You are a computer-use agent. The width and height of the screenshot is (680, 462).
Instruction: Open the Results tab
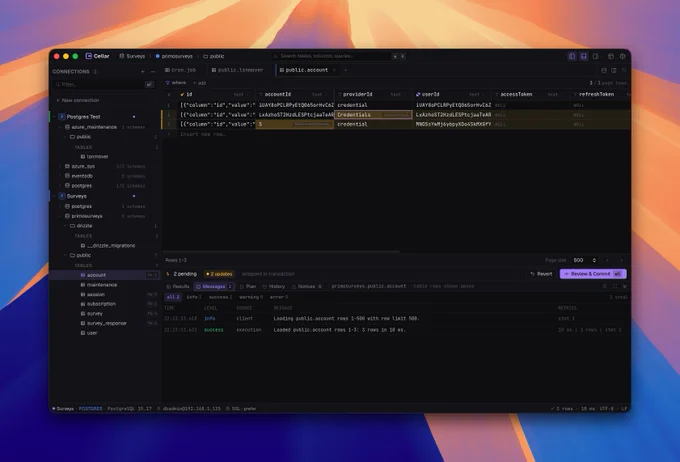point(178,286)
